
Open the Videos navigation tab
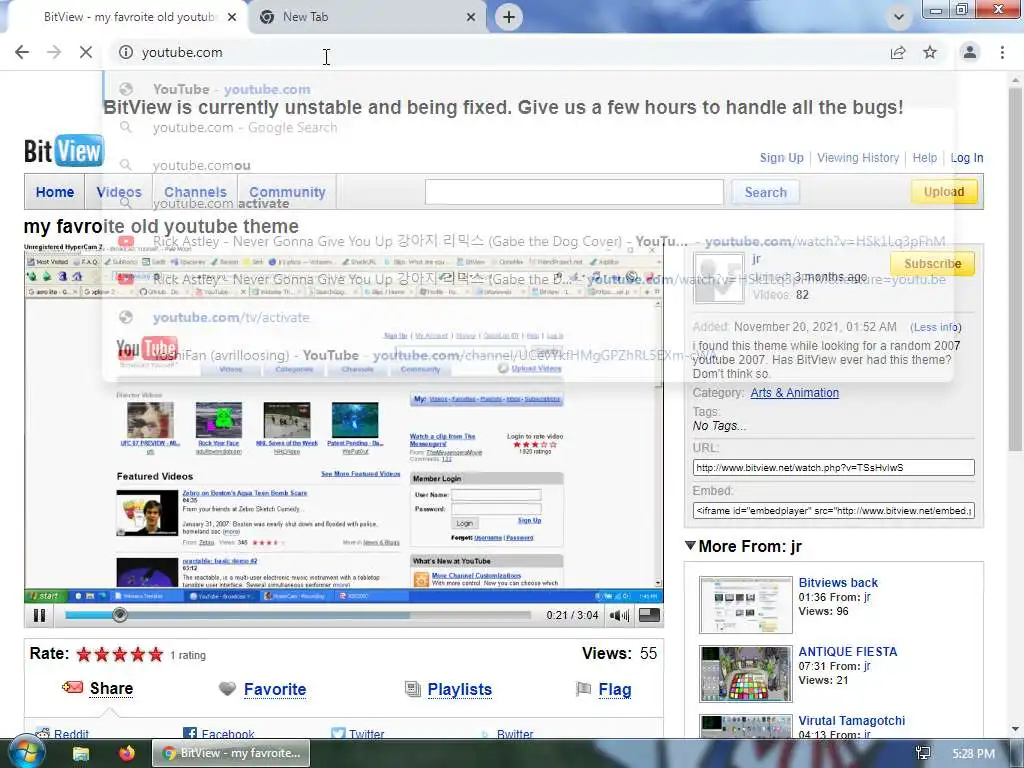(119, 192)
